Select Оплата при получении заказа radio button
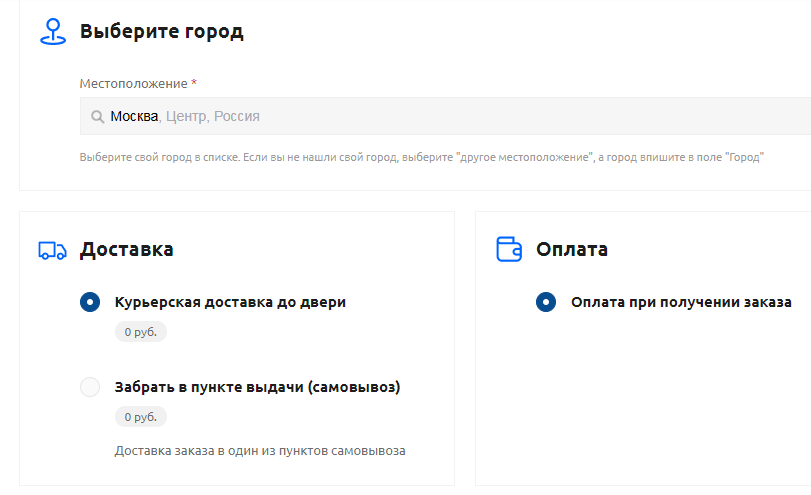Viewport: 811px width, 495px height. [x=546, y=302]
